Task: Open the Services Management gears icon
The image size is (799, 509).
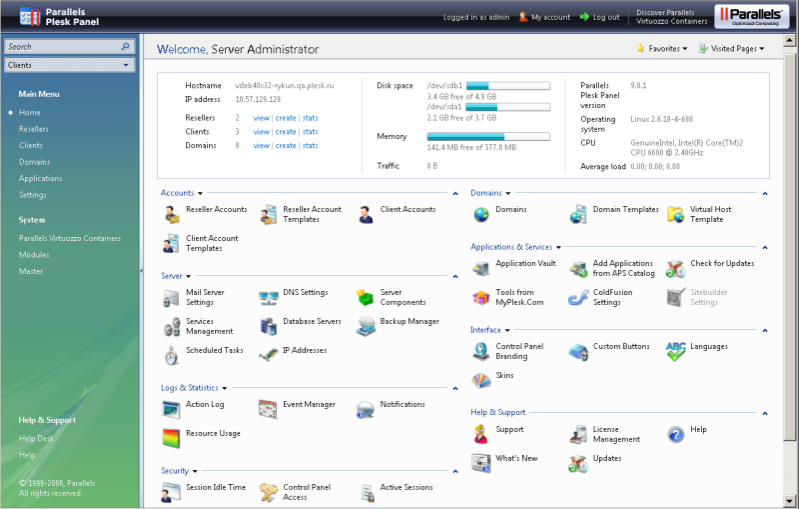Action: coord(172,327)
